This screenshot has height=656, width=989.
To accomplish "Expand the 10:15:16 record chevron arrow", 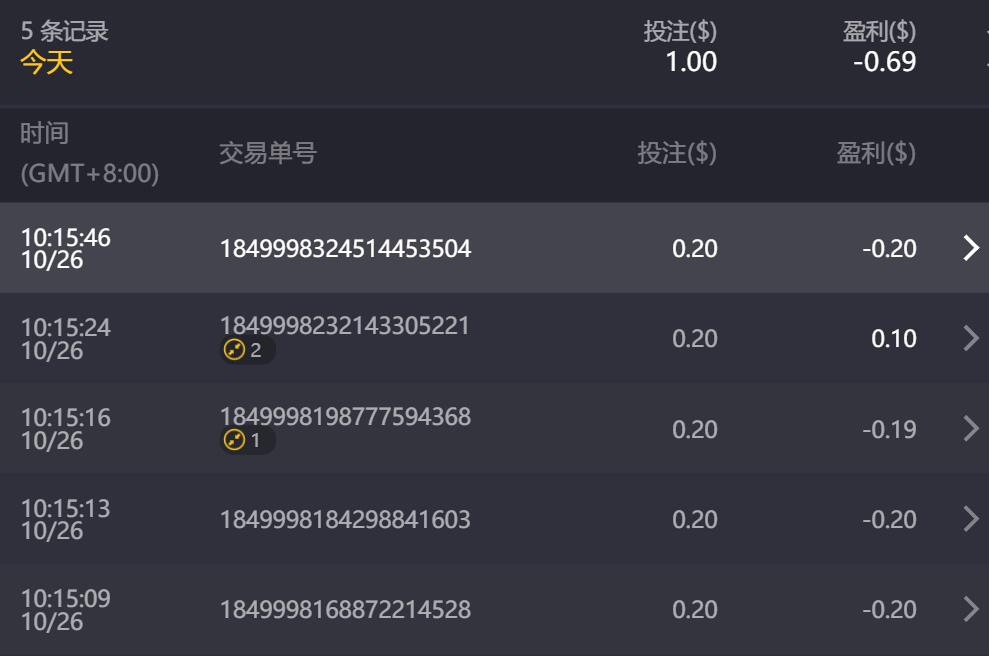I will click(970, 428).
